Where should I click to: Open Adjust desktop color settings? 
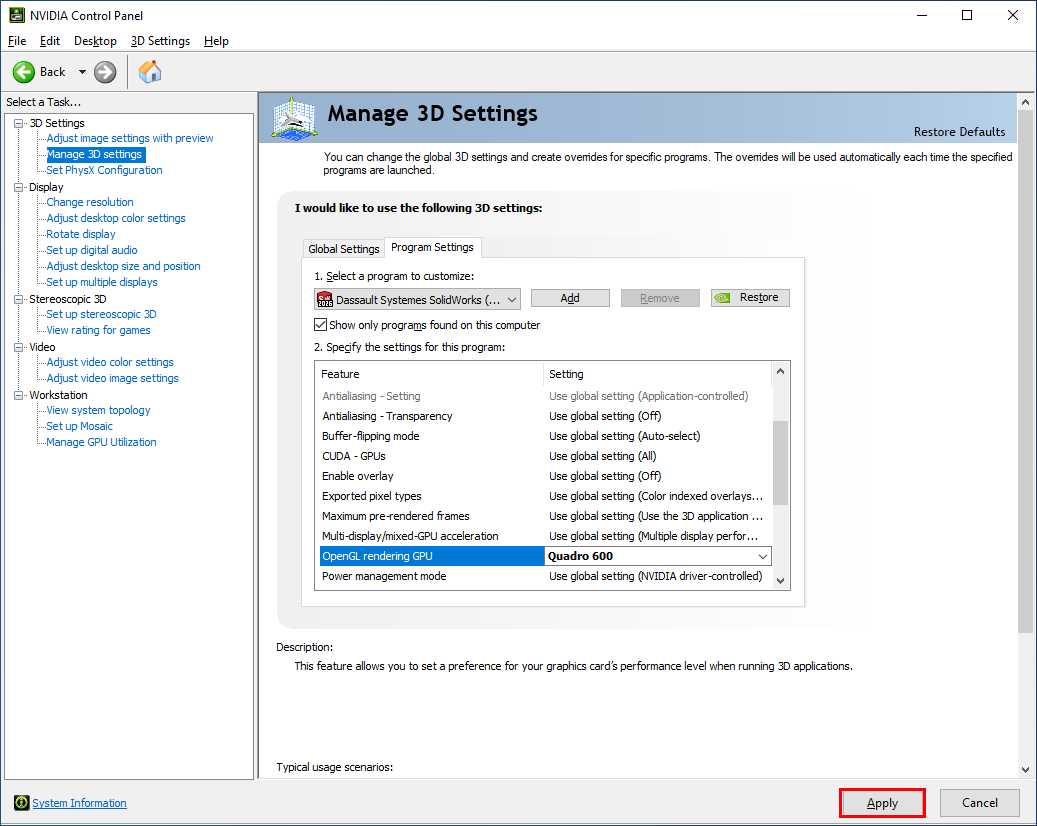116,218
